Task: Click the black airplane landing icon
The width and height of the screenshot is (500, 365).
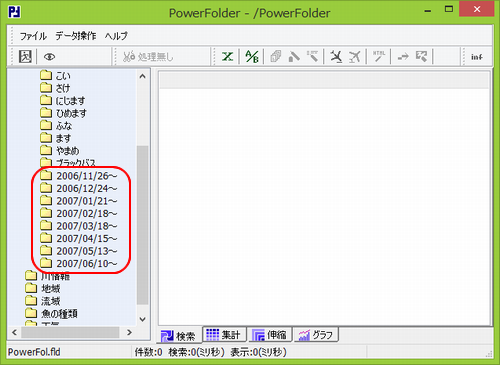Action: [336, 56]
